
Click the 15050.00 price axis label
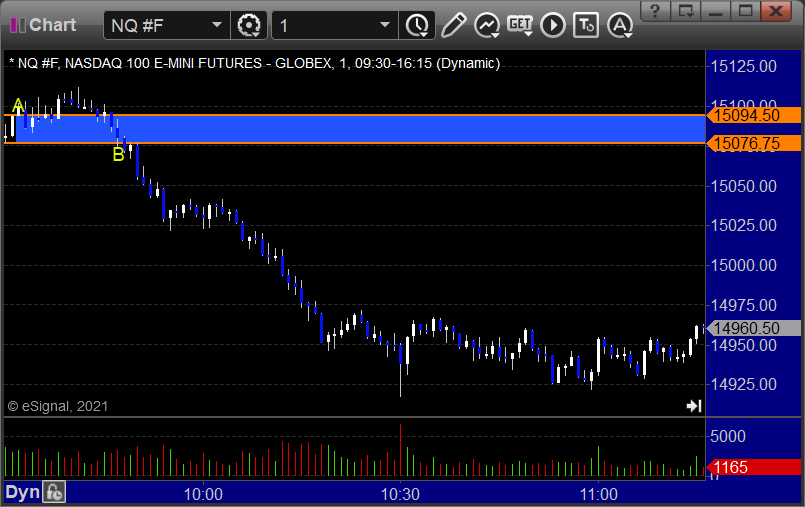point(743,186)
